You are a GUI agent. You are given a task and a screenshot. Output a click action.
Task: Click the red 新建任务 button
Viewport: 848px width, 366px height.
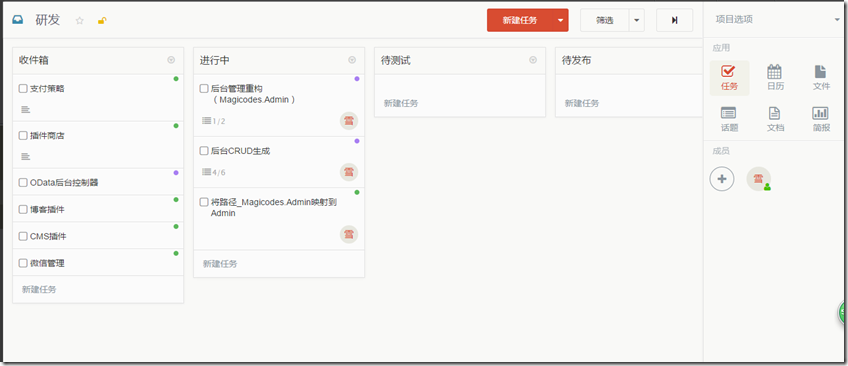[x=520, y=20]
